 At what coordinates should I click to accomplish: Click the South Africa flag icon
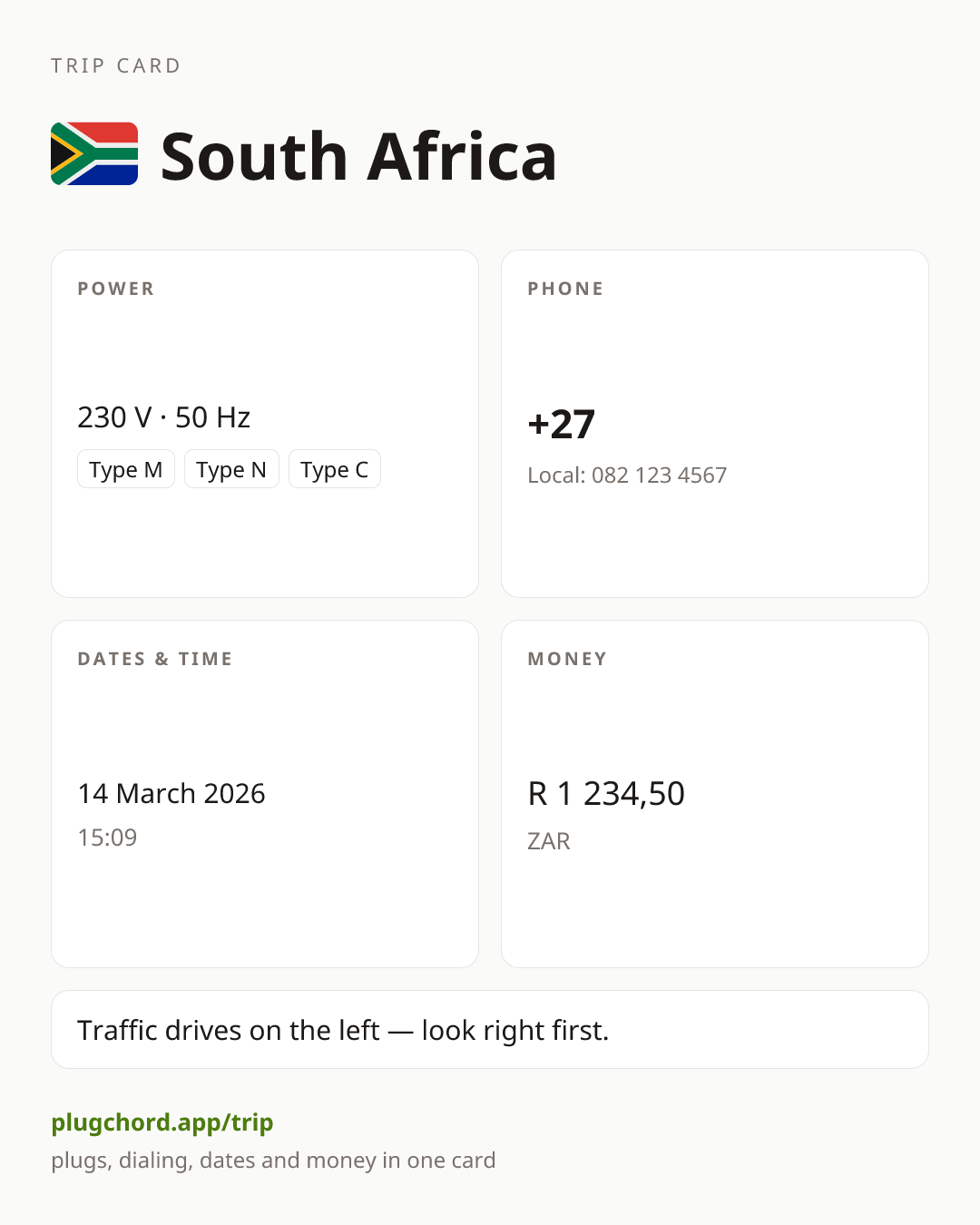tap(94, 154)
